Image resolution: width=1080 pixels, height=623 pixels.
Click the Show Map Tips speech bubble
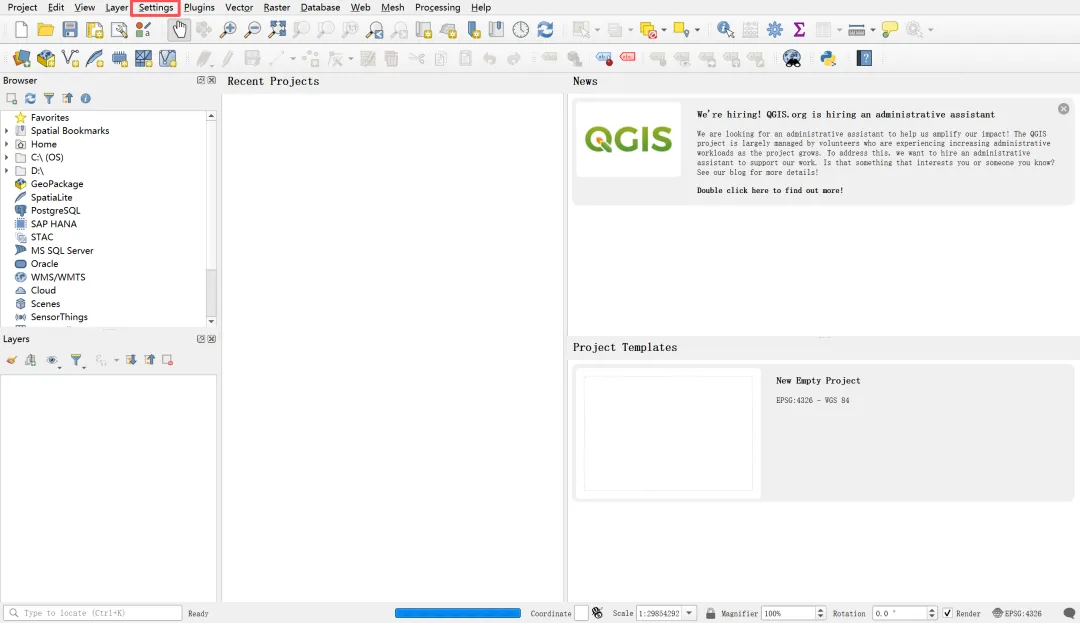(x=890, y=30)
